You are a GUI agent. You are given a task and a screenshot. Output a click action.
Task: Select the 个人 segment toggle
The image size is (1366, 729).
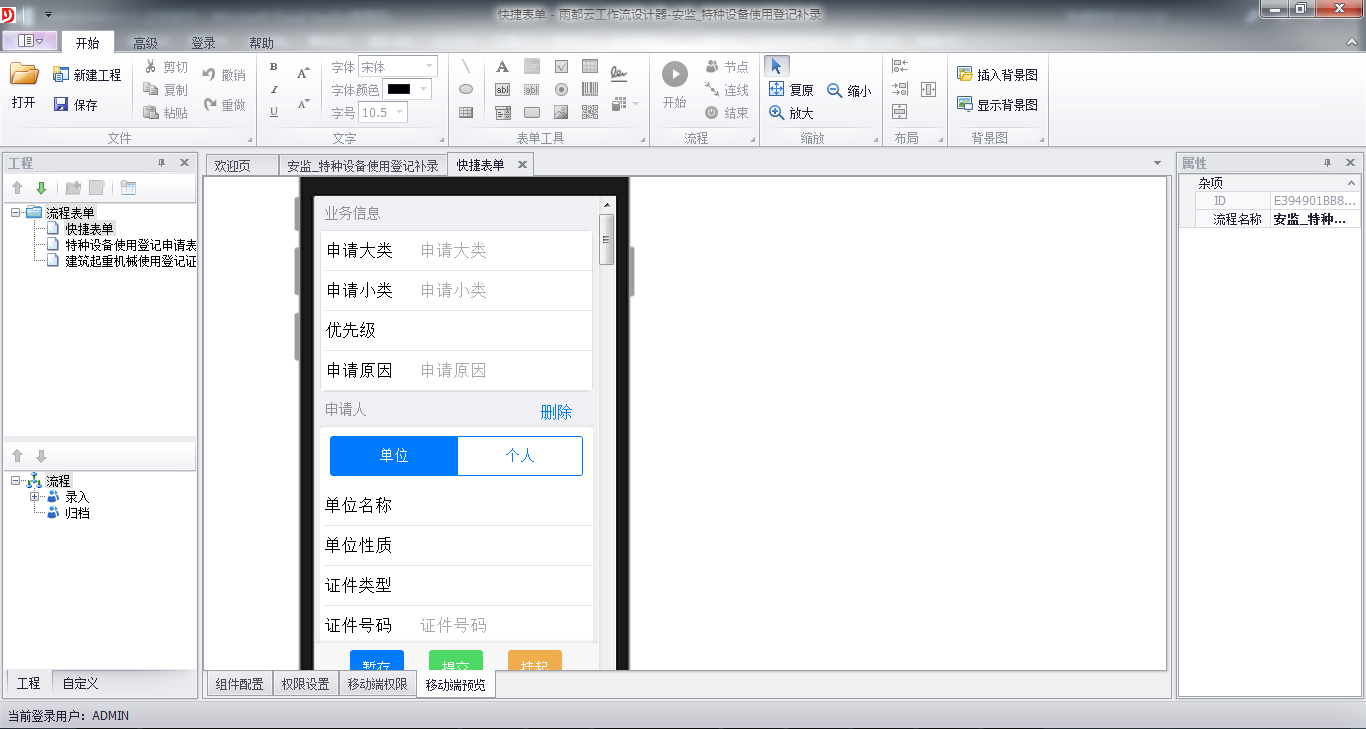pos(520,455)
